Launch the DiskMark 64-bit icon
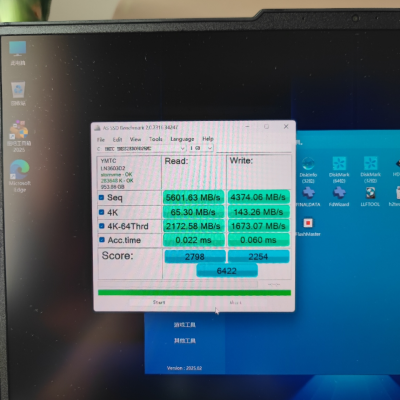Image resolution: width=400 pixels, height=400 pixels. (339, 169)
